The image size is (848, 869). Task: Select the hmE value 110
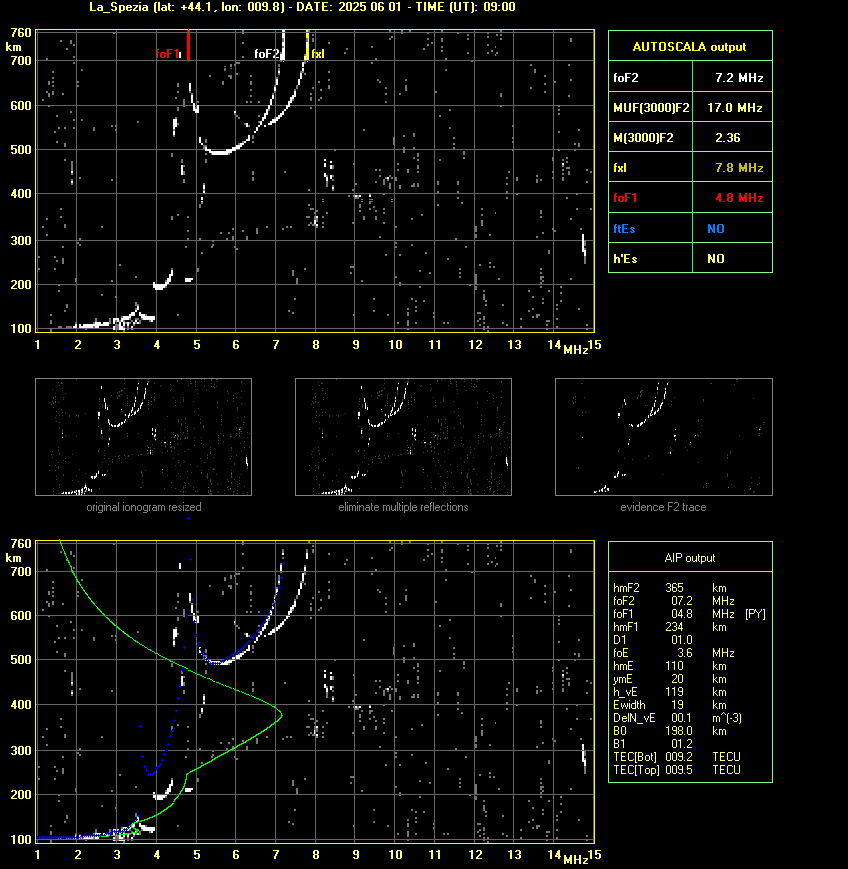coord(675,666)
